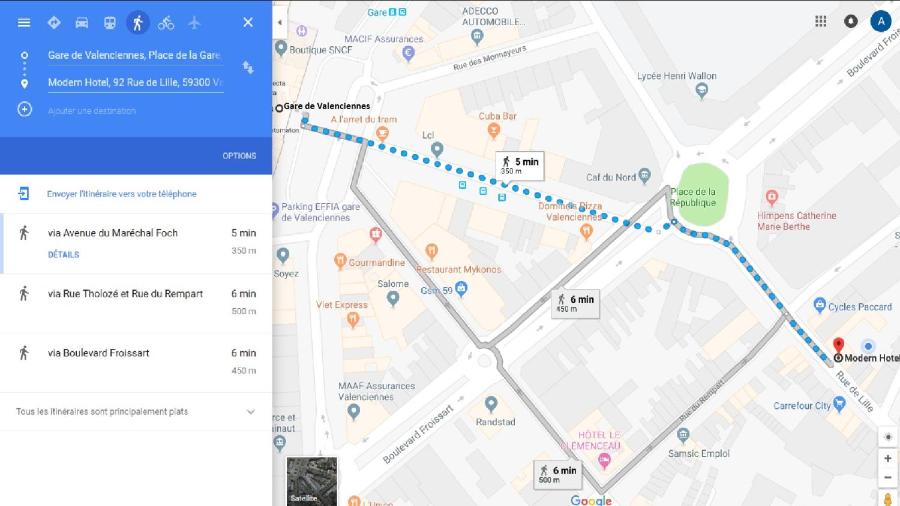Swap starting point and destination
This screenshot has width=900, height=506.
point(248,68)
